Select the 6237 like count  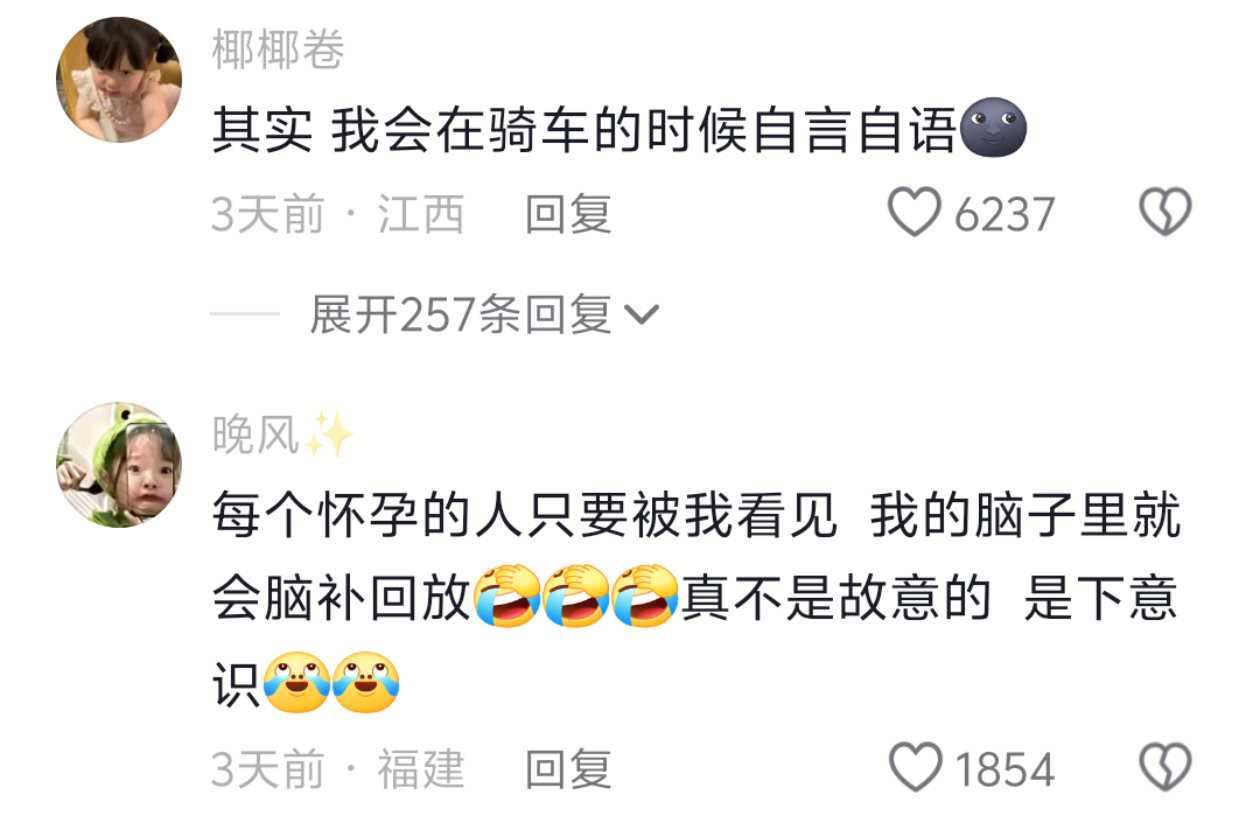1004,214
